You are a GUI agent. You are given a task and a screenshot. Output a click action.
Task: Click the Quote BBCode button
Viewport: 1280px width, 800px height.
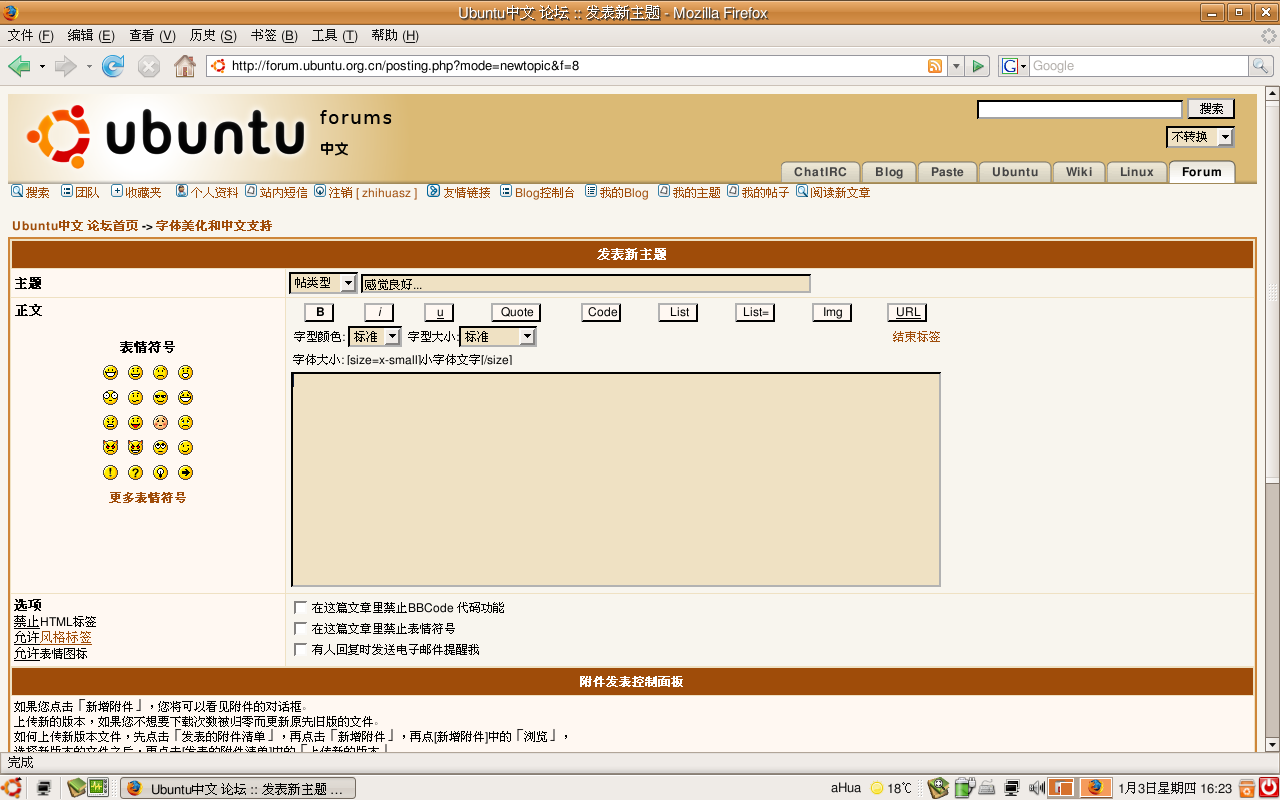[516, 312]
